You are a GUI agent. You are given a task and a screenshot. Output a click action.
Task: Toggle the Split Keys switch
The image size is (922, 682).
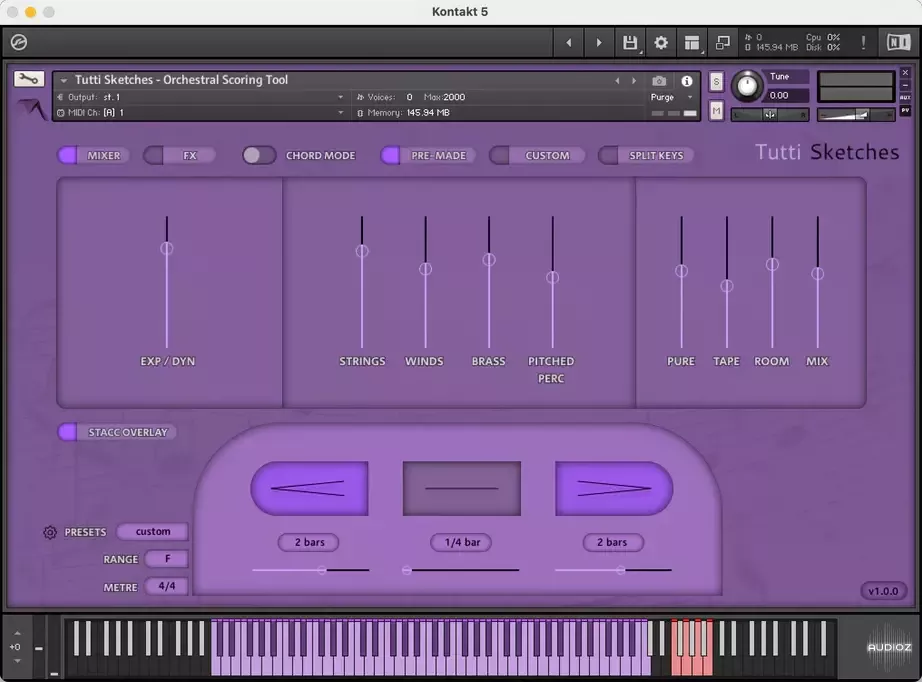(646, 155)
